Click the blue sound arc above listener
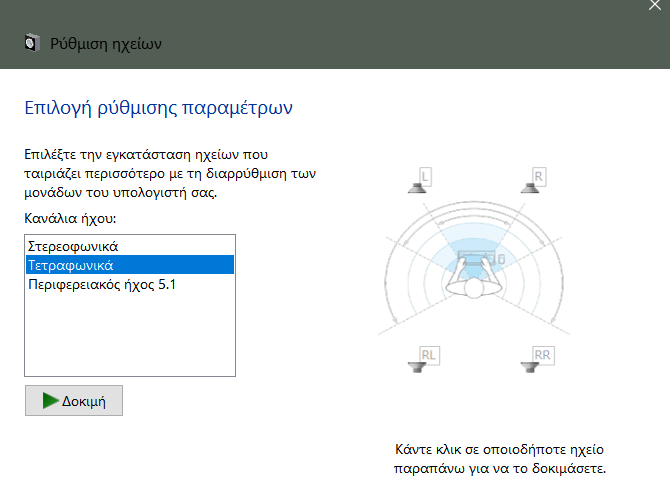 coord(478,236)
